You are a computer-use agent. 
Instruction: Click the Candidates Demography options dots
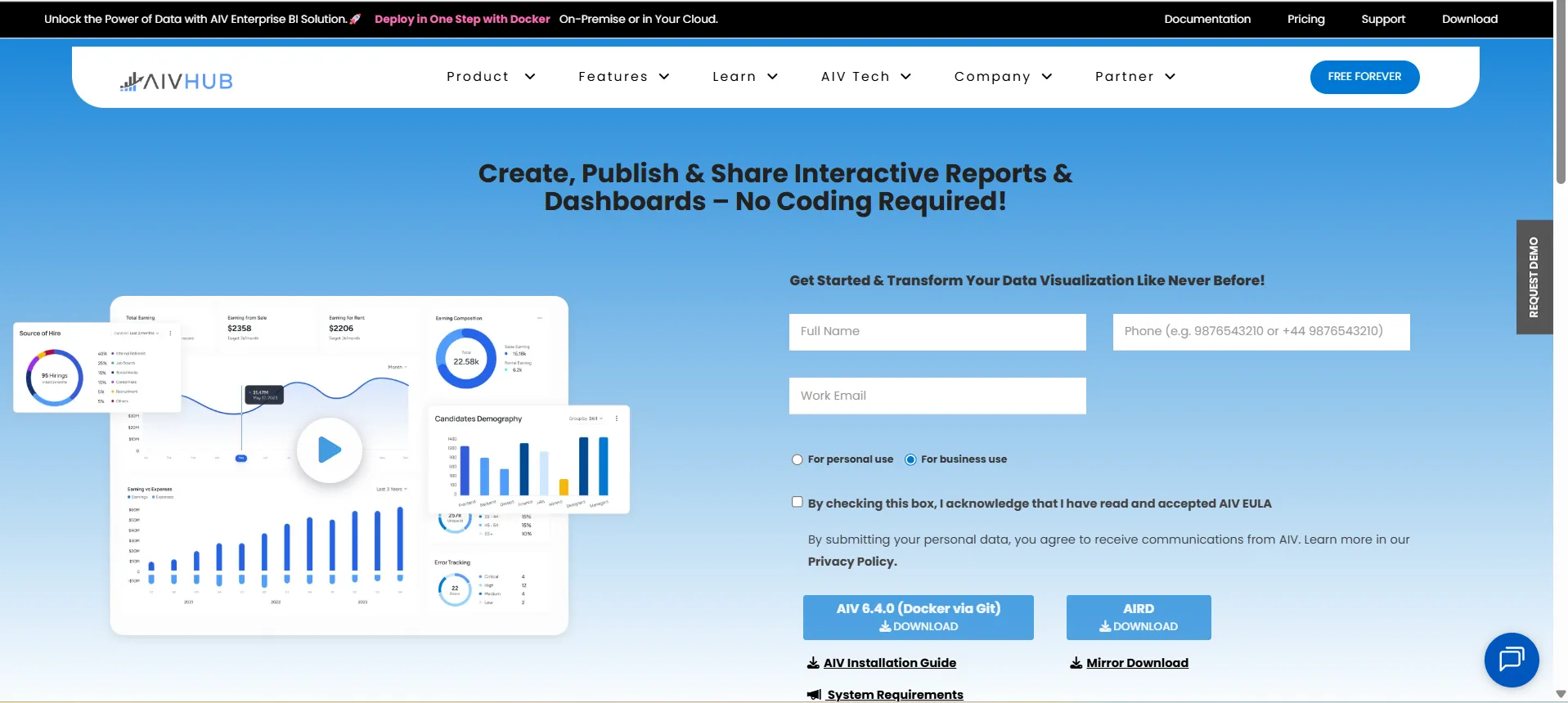[x=617, y=419]
